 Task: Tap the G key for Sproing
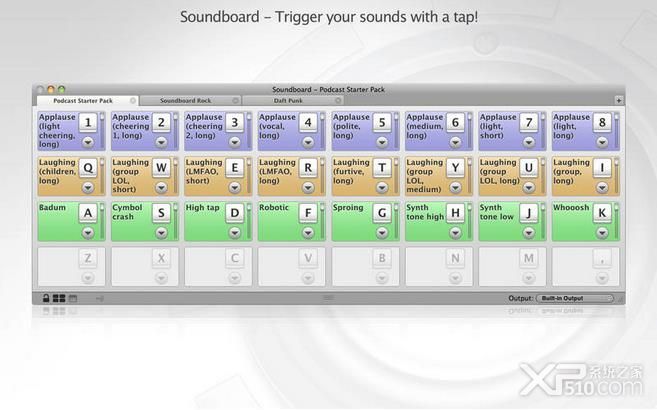click(x=382, y=213)
